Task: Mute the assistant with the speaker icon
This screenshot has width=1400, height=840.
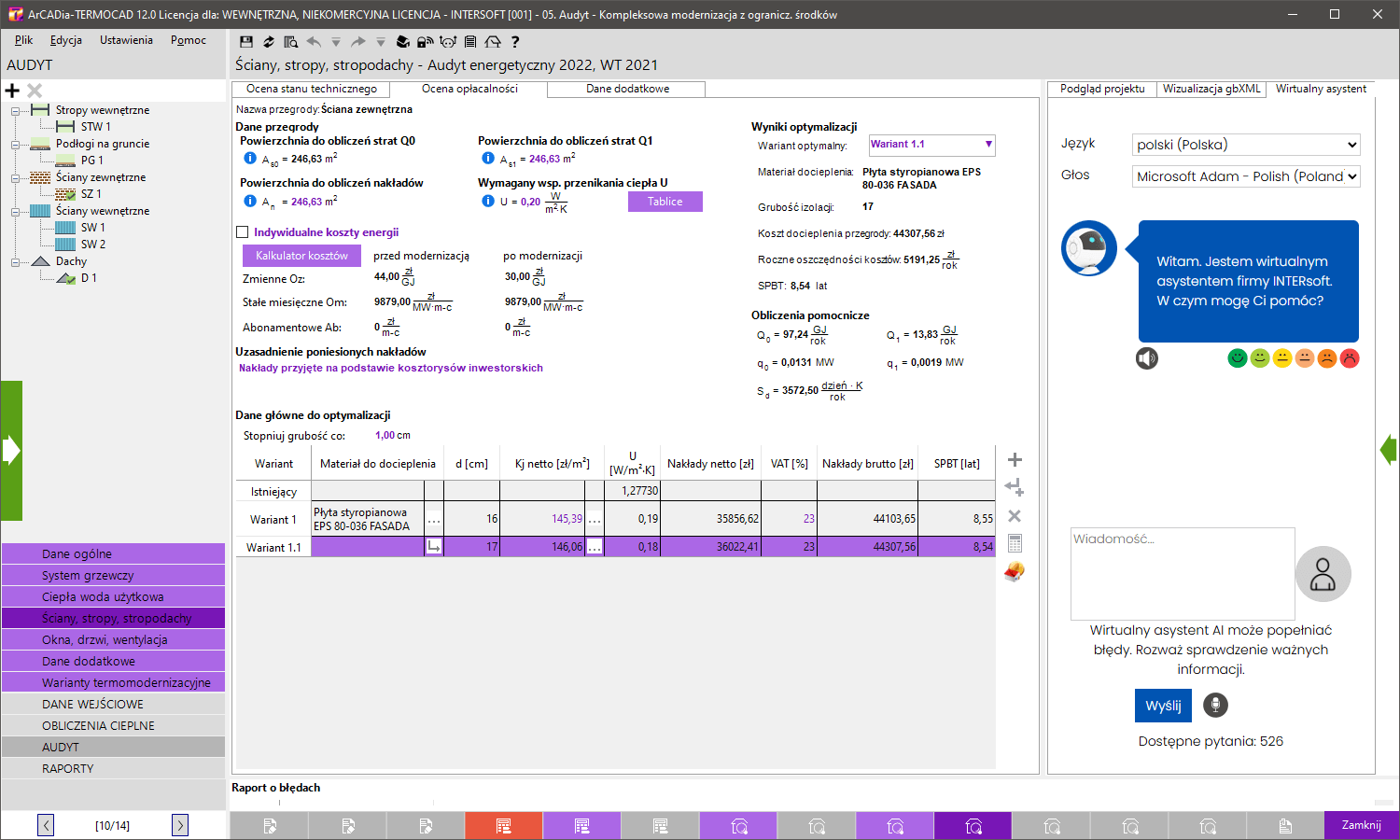Action: tap(1148, 358)
